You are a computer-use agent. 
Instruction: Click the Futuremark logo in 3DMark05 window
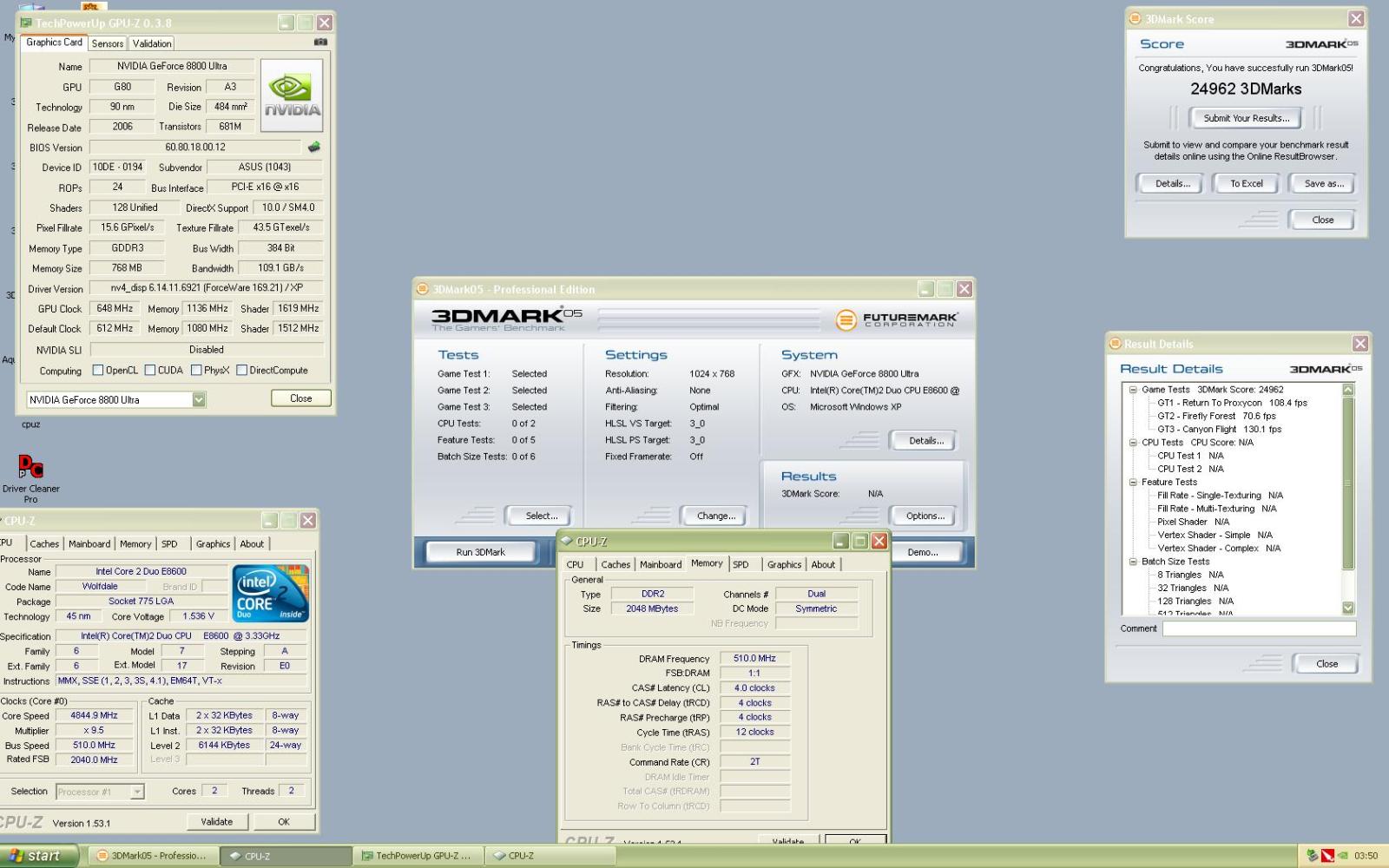[897, 319]
